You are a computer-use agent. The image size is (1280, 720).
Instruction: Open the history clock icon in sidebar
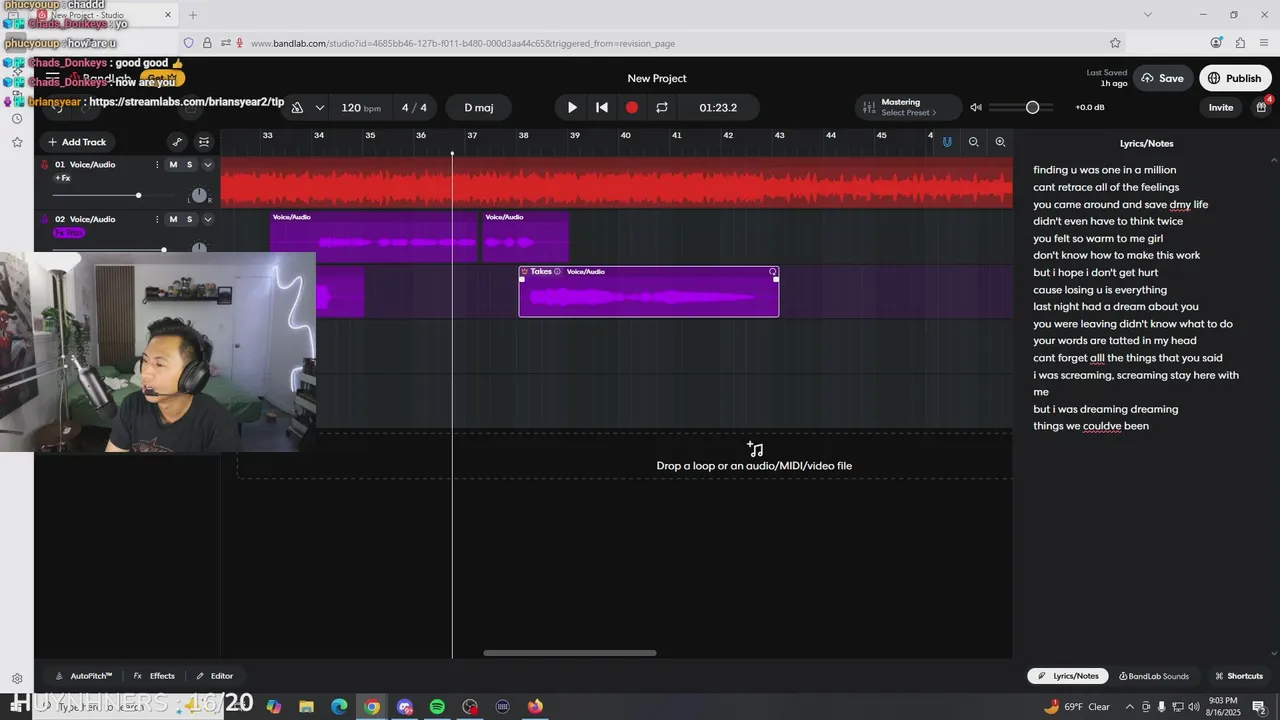17,119
